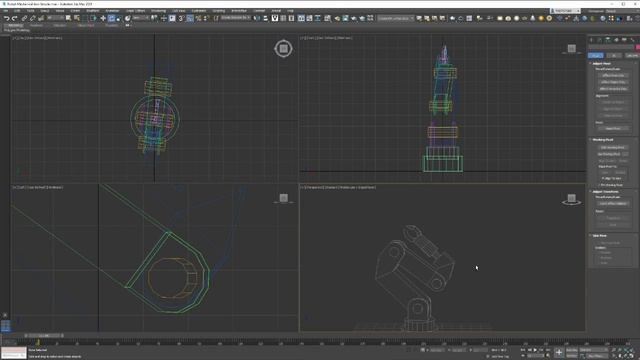Click the Redo arrow icon
Screen dimensions: 640x360
pyautogui.click(x=14, y=18)
